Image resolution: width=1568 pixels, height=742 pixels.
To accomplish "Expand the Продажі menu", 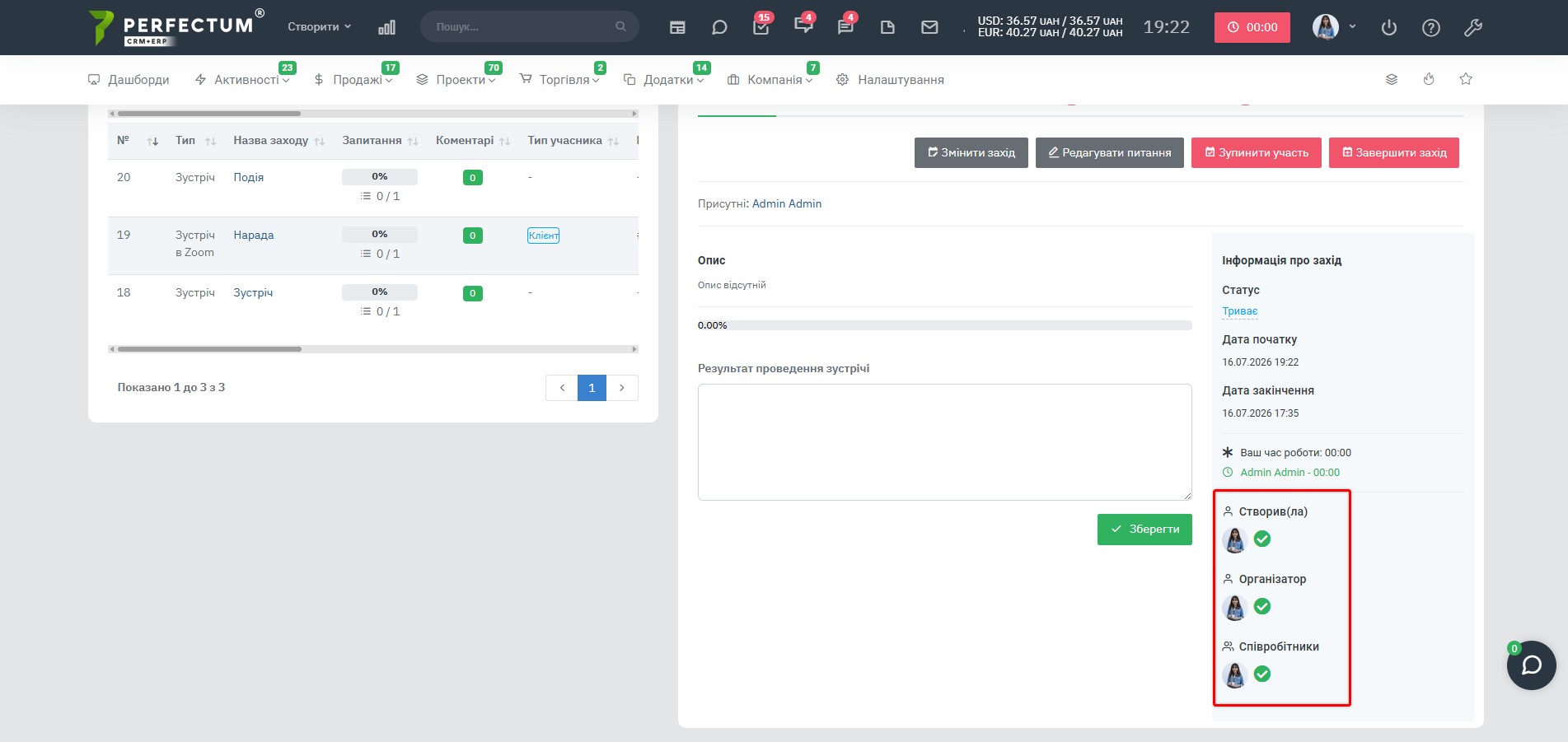I will pyautogui.click(x=353, y=79).
